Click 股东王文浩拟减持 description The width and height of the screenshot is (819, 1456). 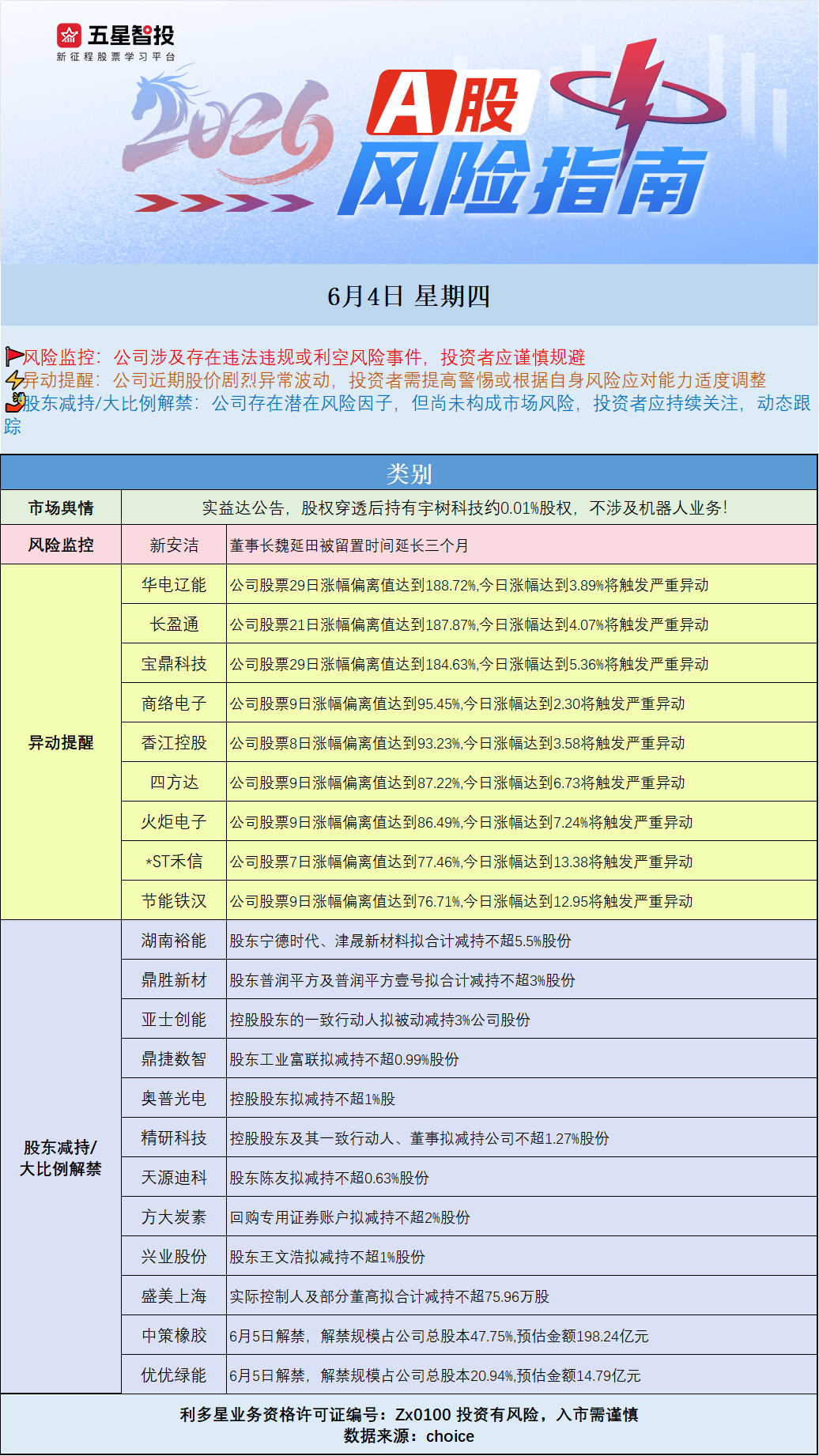point(327,1257)
